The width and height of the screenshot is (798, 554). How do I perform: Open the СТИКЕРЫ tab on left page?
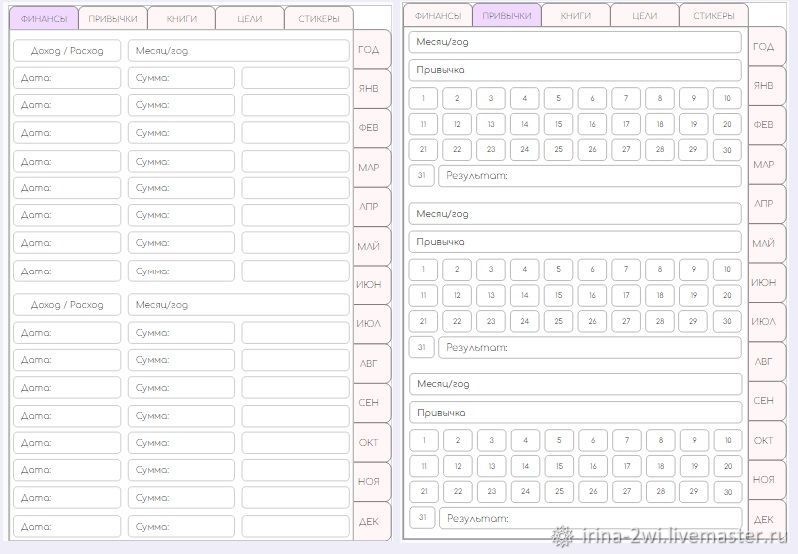point(319,18)
